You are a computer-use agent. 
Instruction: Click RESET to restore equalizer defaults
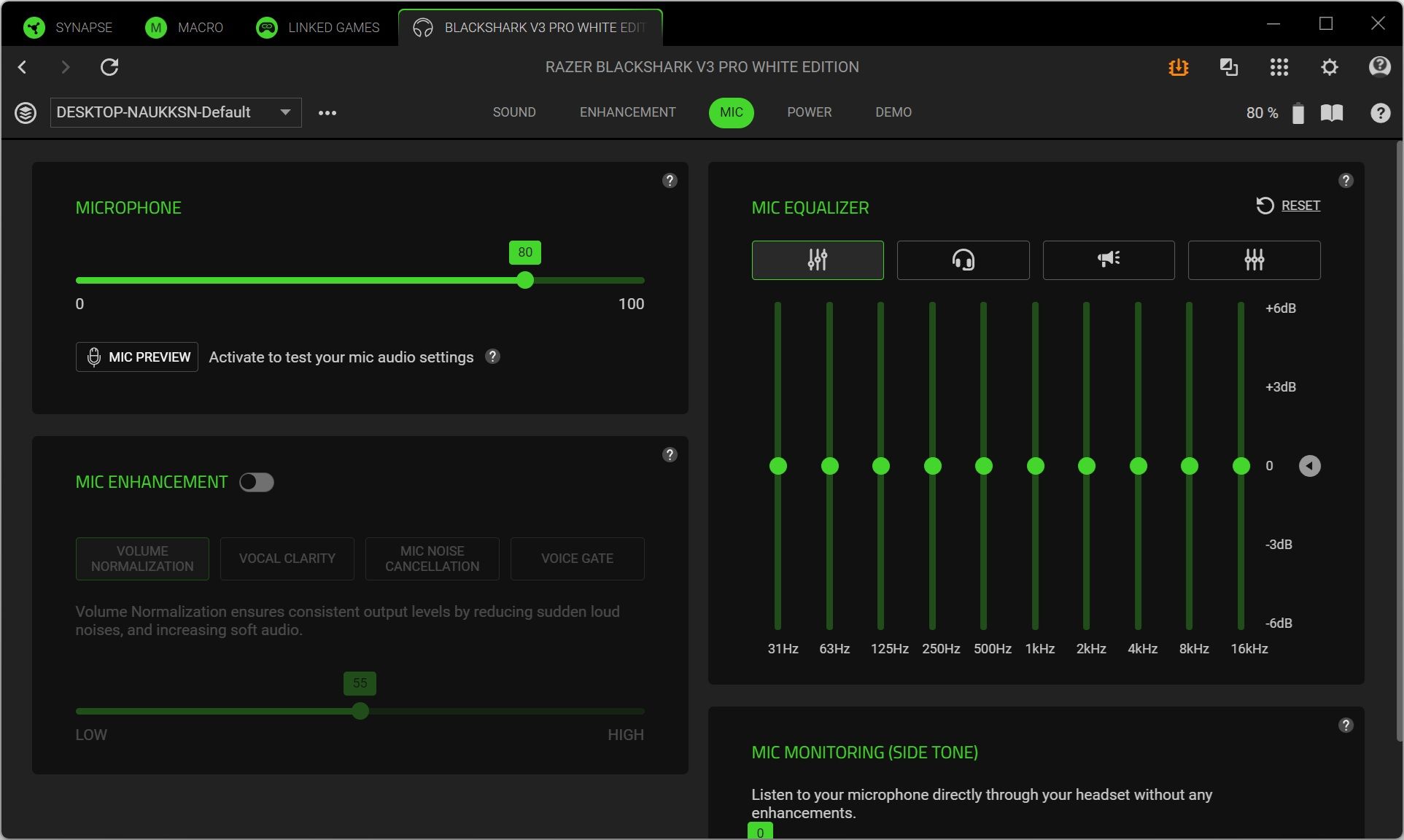tap(1300, 205)
